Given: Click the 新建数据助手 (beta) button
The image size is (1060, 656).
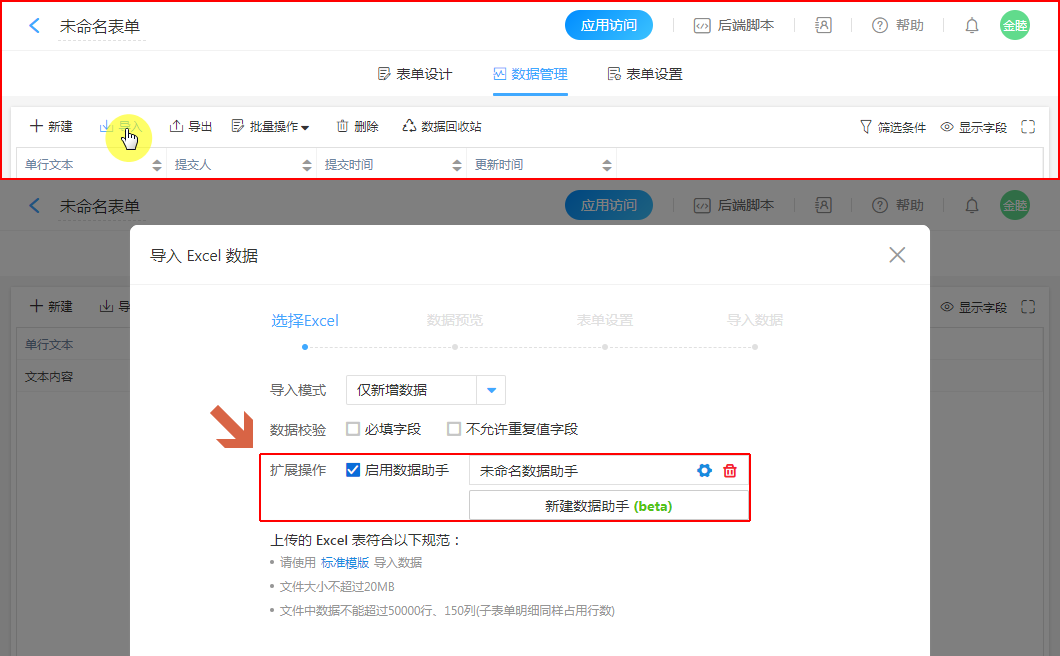Looking at the screenshot, I should coord(608,506).
